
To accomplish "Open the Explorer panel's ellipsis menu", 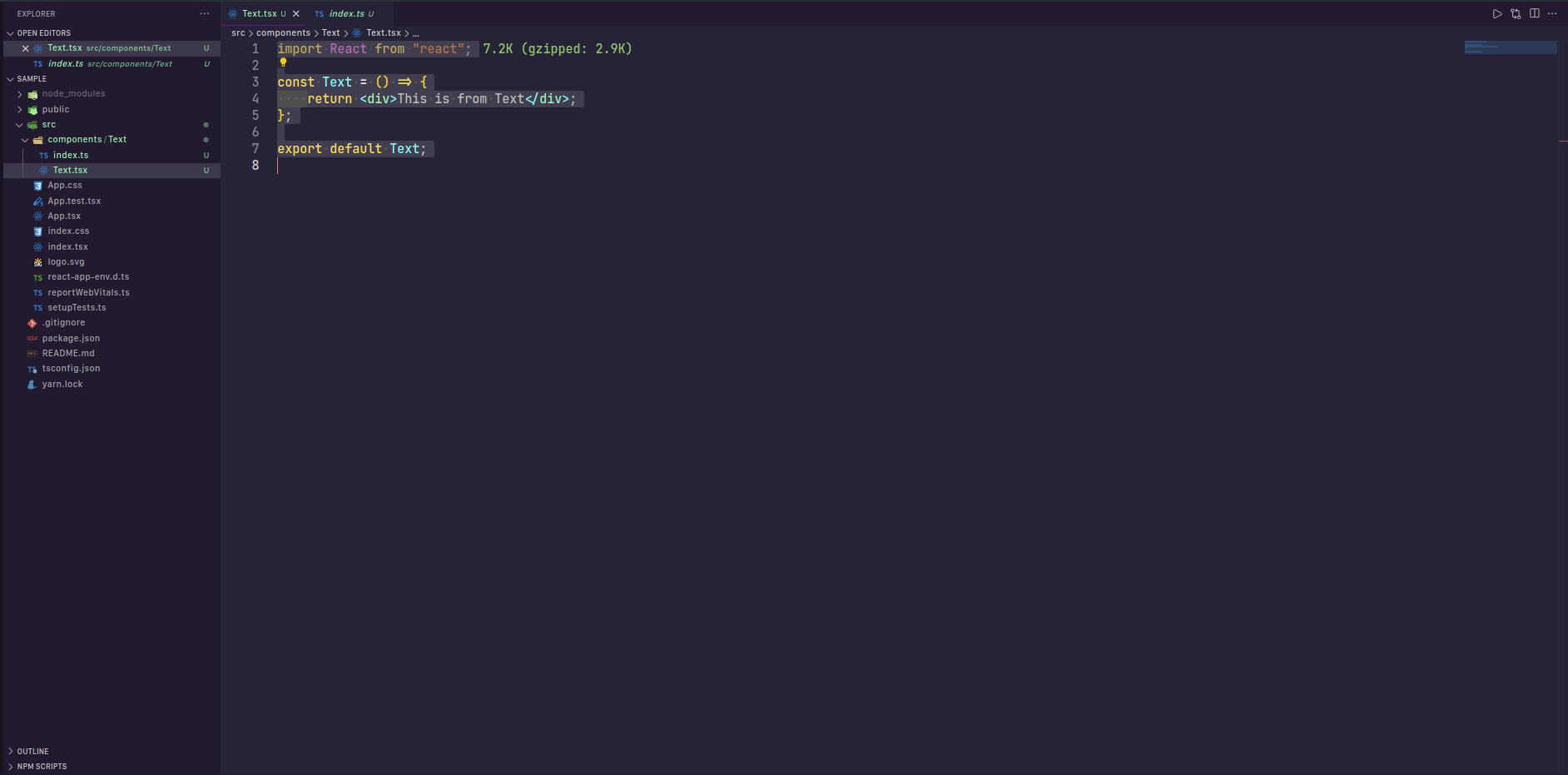I will click(x=205, y=13).
